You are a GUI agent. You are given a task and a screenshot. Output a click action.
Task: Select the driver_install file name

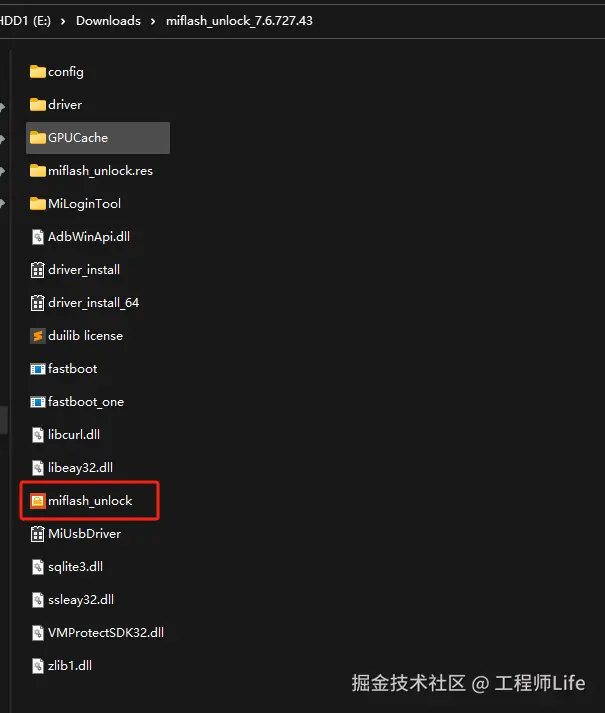(x=84, y=270)
